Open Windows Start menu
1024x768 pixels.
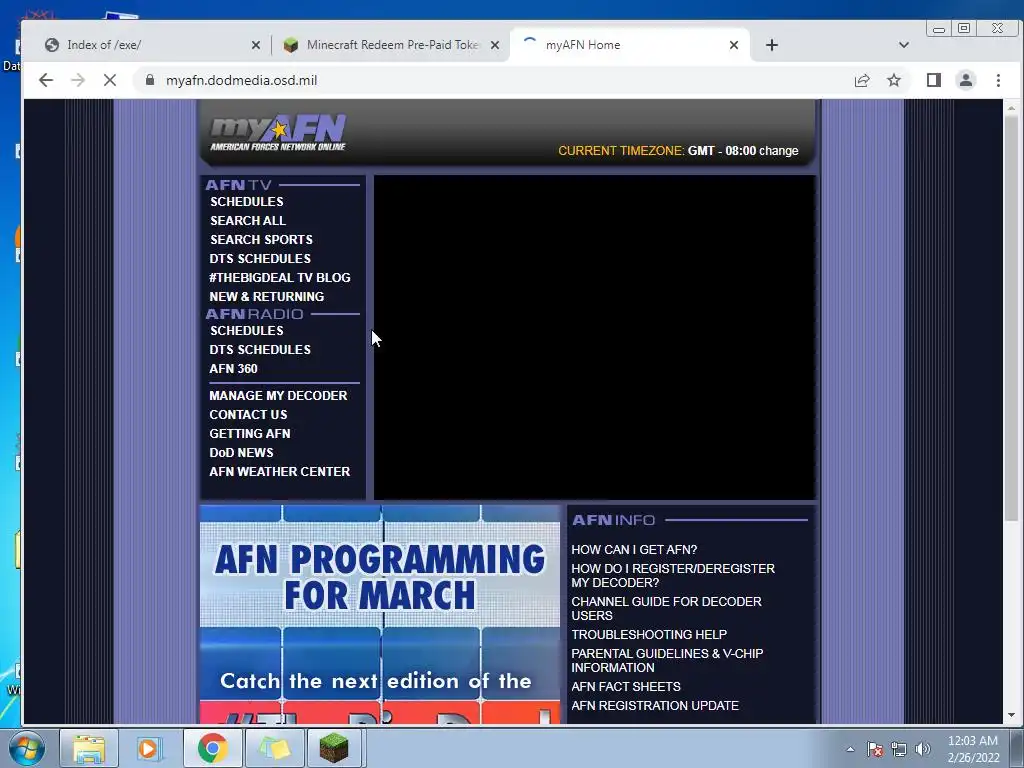point(27,748)
